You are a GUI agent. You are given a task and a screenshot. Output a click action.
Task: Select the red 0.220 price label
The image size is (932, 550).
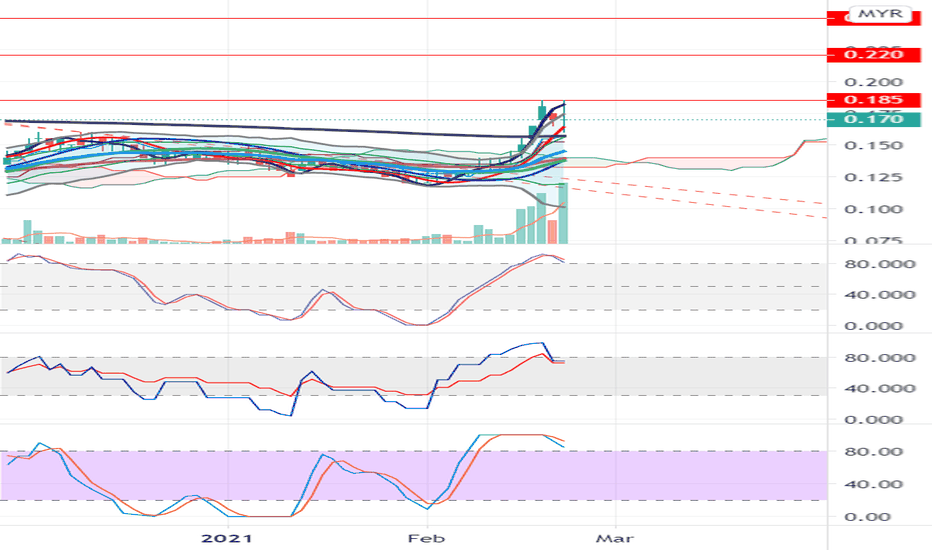874,55
